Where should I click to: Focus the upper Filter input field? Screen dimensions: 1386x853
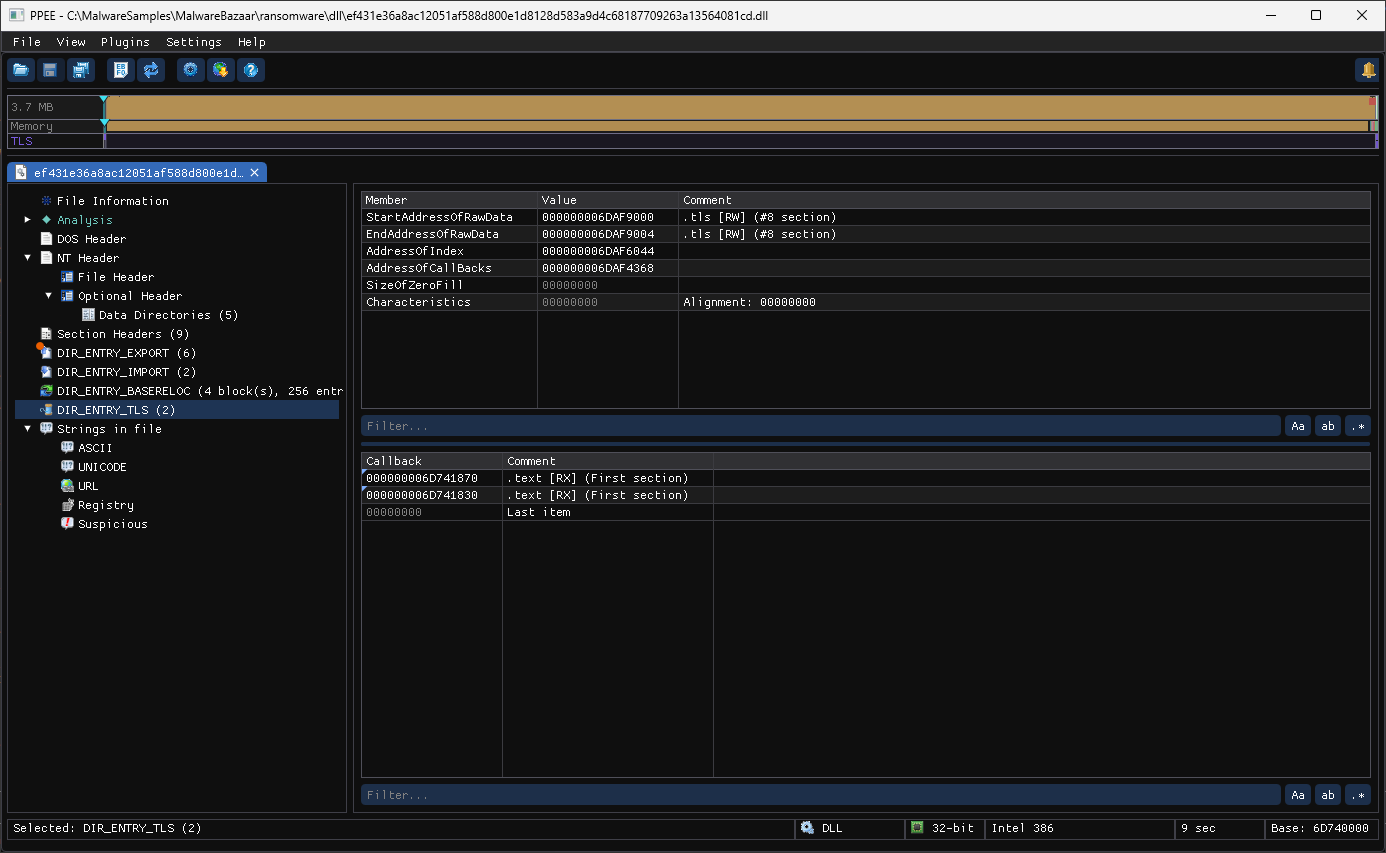821,426
